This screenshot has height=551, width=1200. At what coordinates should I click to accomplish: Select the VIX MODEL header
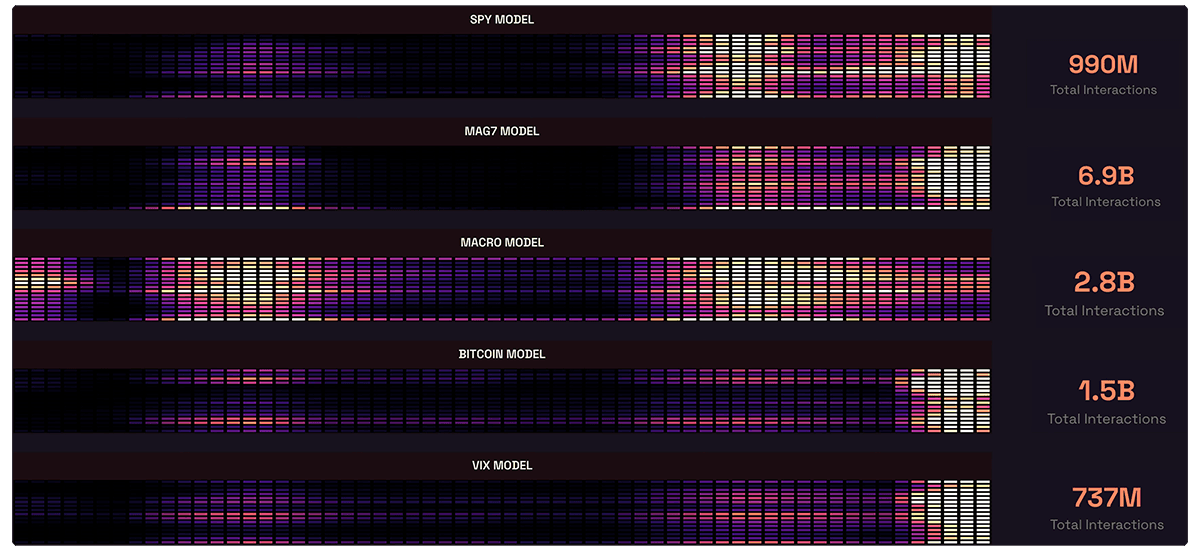pyautogui.click(x=502, y=465)
